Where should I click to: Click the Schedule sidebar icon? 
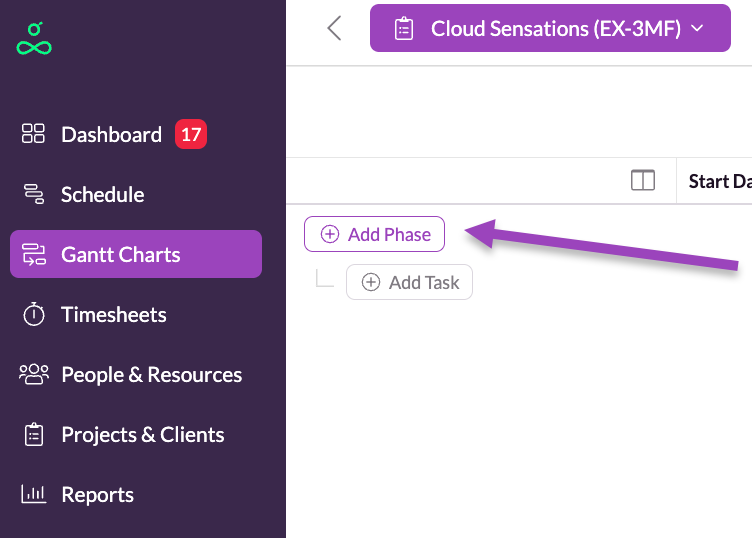[x=34, y=194]
